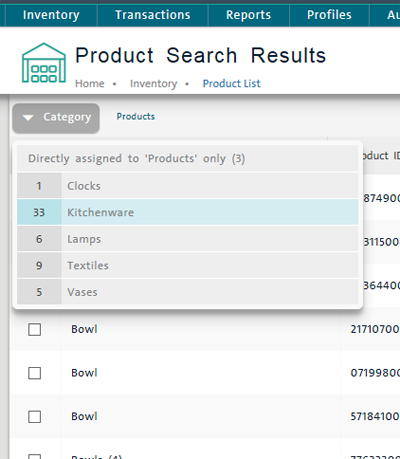
Task: Select Clocks in the category list
Action: click(x=188, y=186)
